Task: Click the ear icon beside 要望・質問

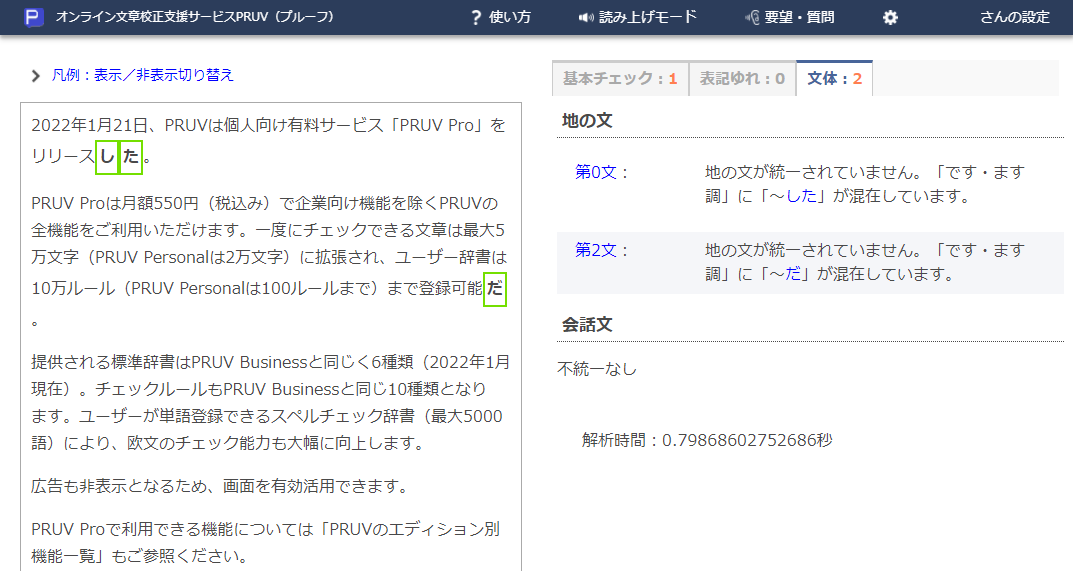Action: [752, 18]
